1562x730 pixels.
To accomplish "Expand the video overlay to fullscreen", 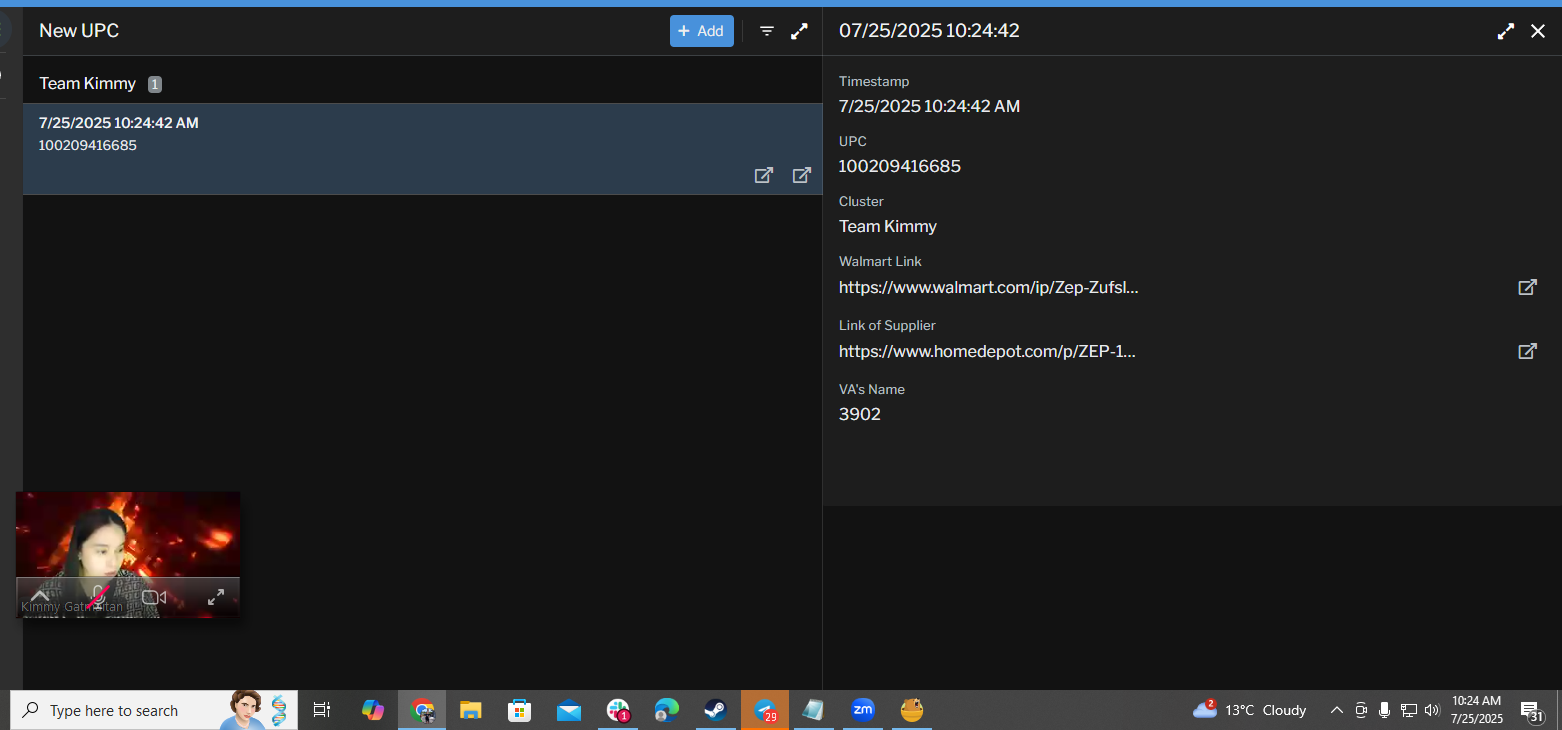I will [x=215, y=597].
